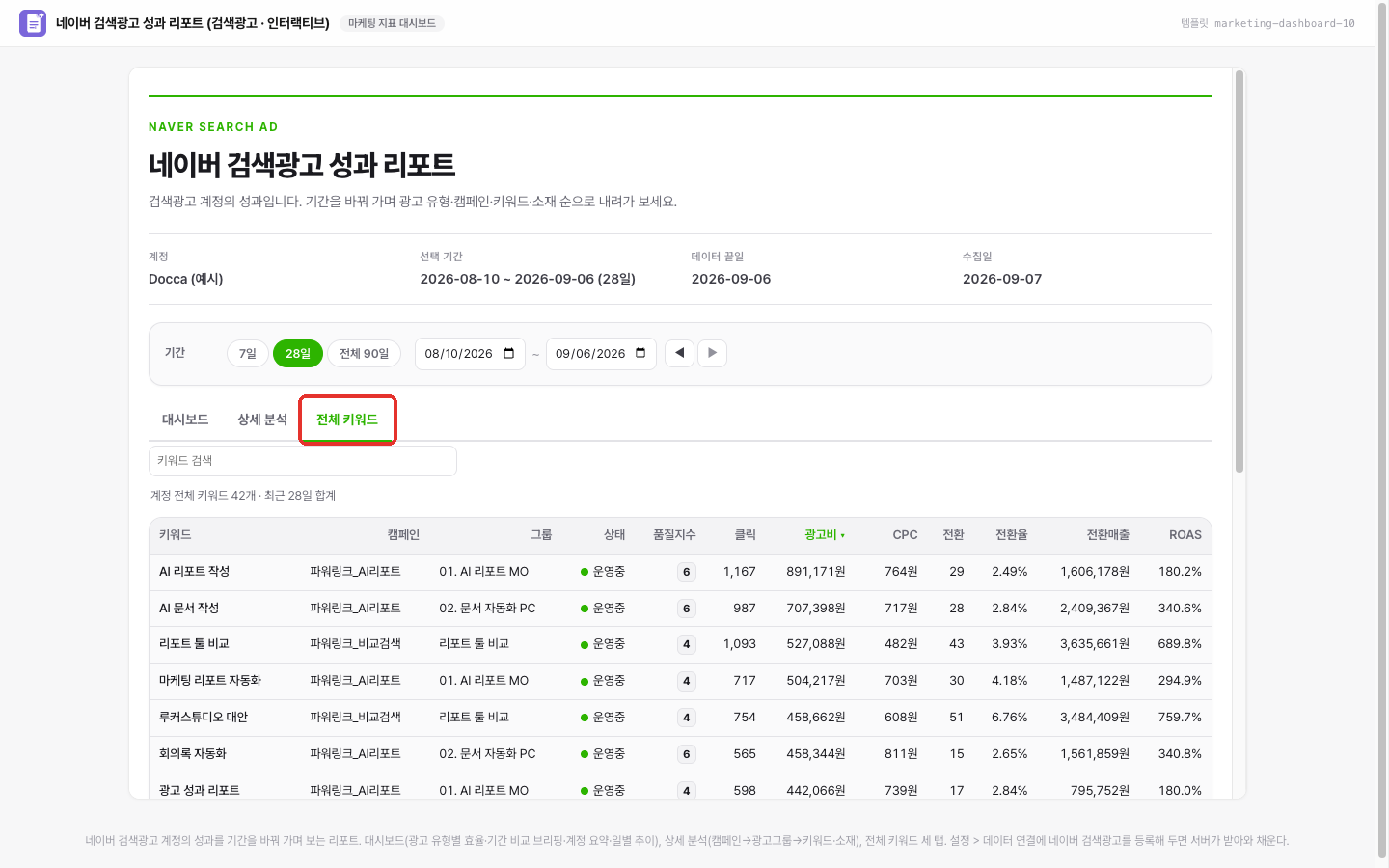Sort table by 광고비 column
The width and height of the screenshot is (1389, 868).
pyautogui.click(x=825, y=535)
